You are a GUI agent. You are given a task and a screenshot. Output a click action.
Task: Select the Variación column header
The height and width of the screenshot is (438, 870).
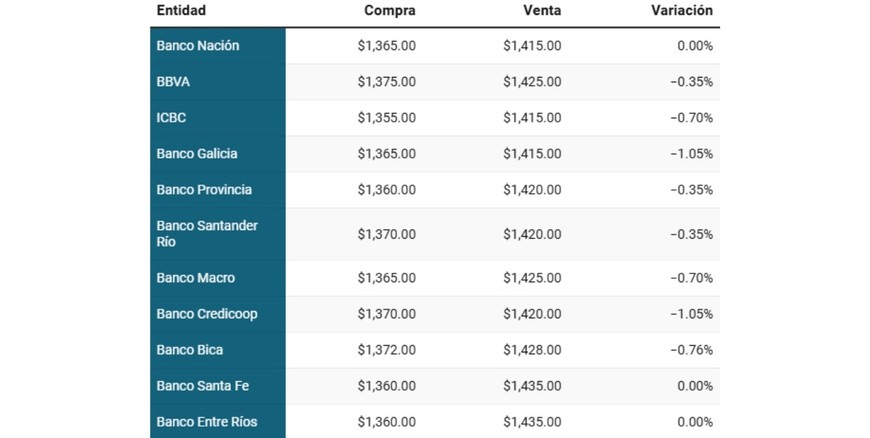pos(681,11)
